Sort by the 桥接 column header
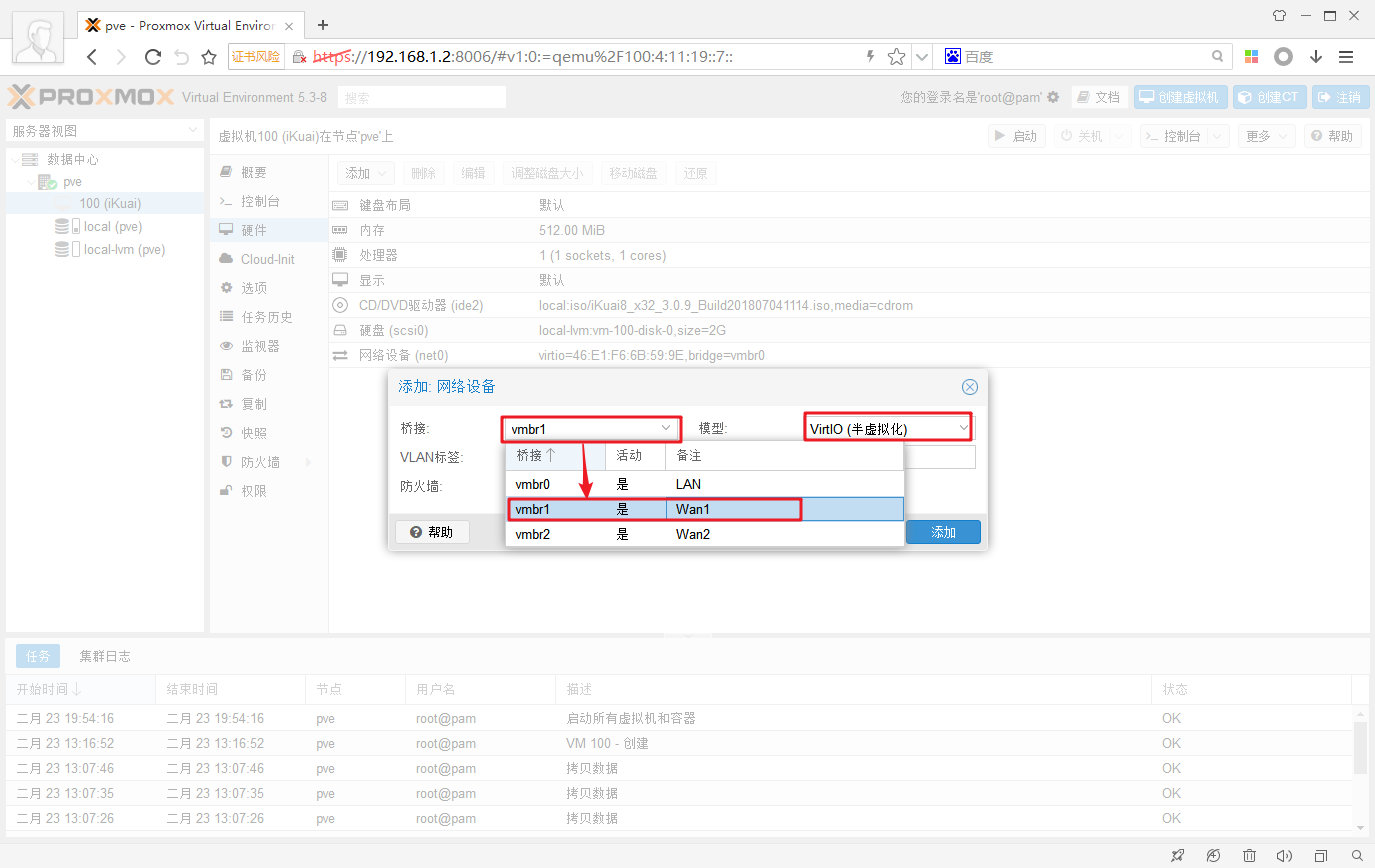The image size is (1375, 868). [556, 456]
